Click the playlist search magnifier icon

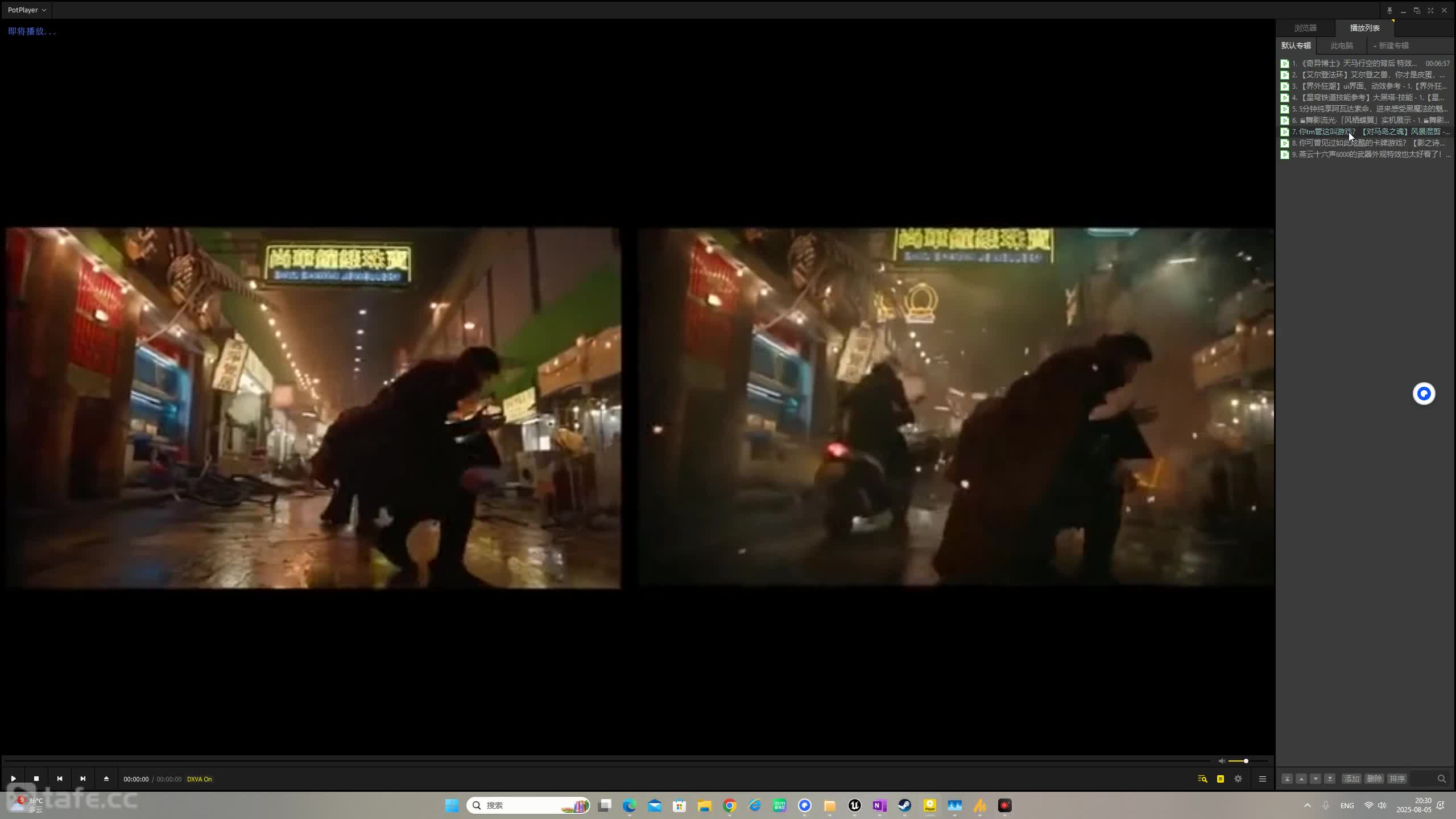pyautogui.click(x=1442, y=779)
